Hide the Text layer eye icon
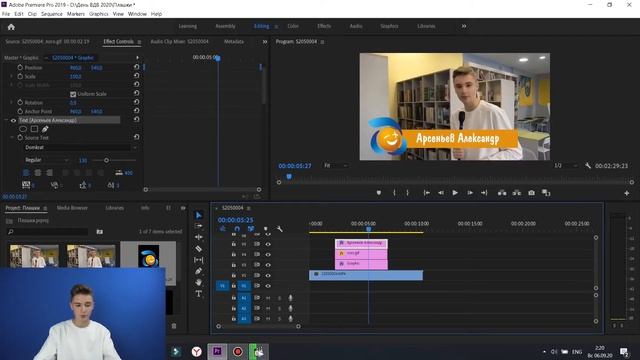 13,120
